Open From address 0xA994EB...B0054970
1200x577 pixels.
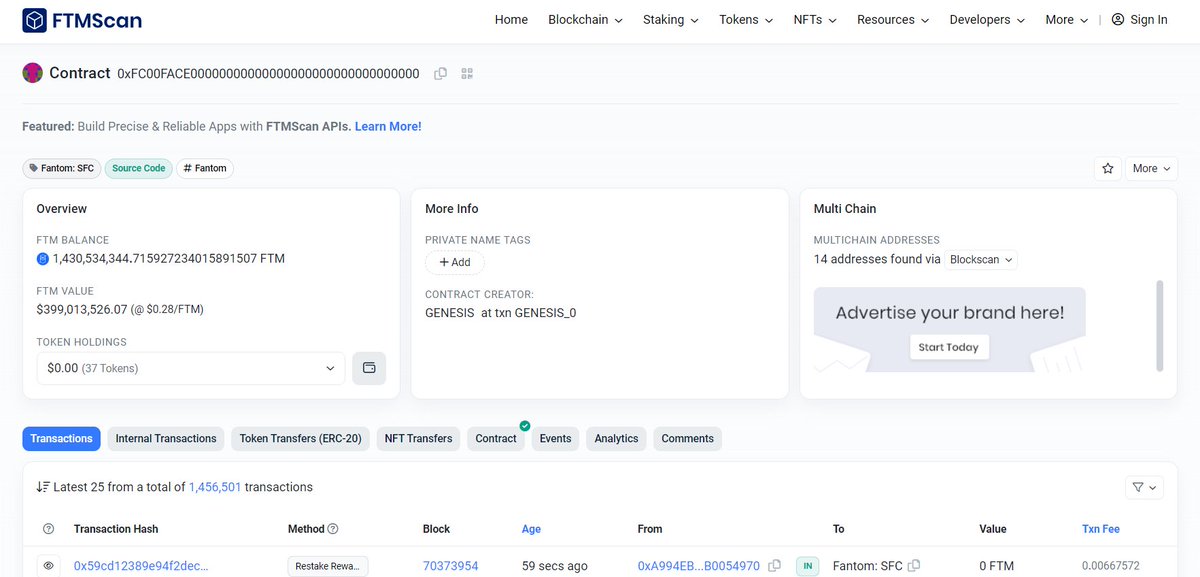point(699,566)
